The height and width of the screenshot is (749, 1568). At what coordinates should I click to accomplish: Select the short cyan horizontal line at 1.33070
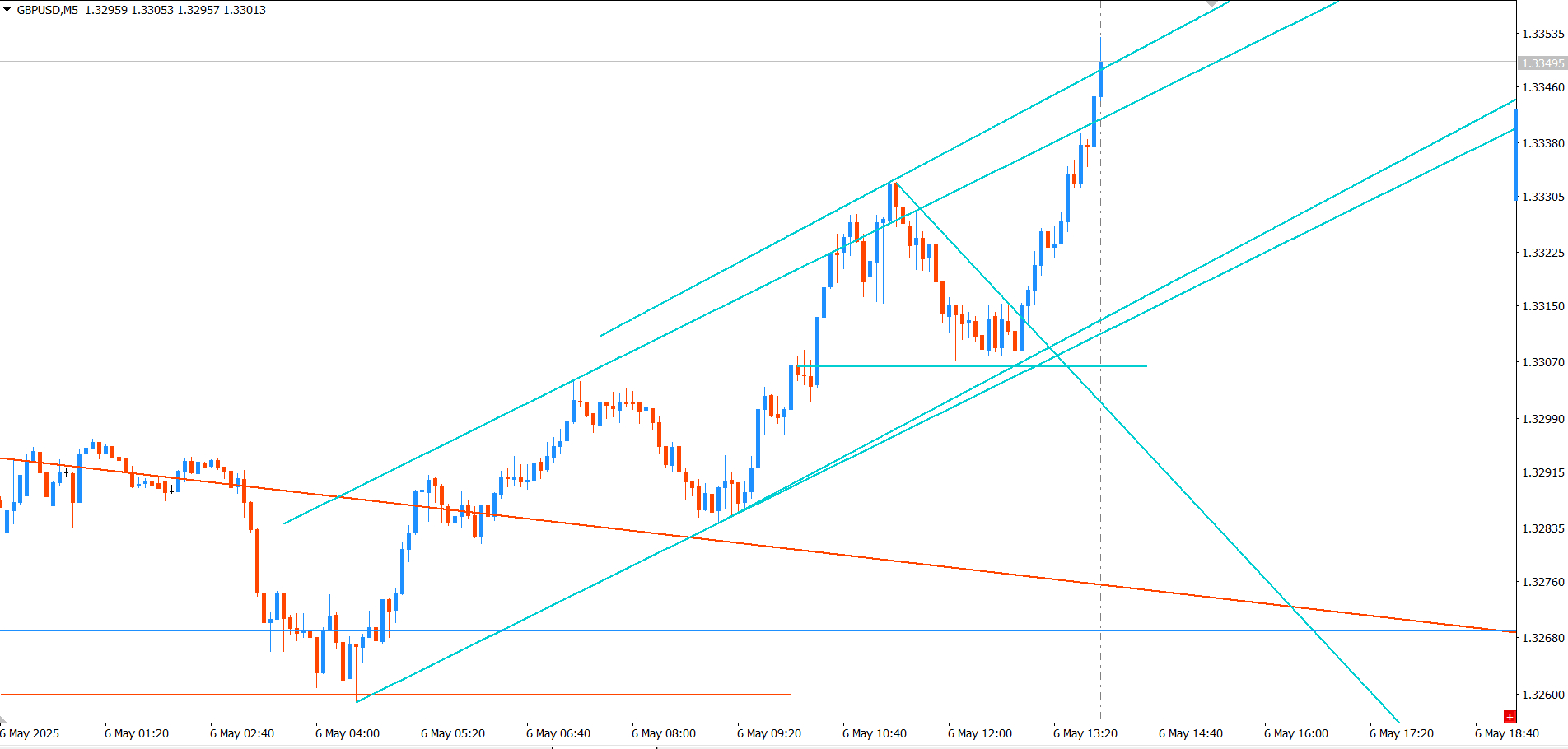[x=972, y=365]
